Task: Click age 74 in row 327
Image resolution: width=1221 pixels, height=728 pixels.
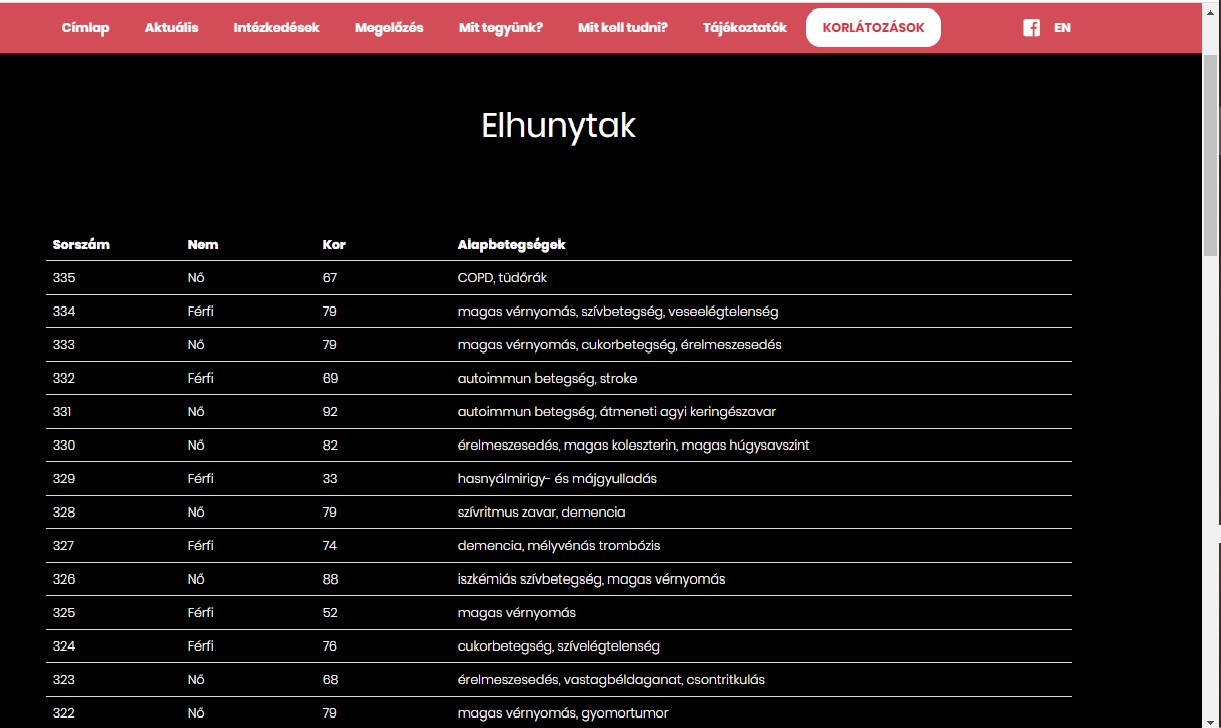Action: coord(330,546)
